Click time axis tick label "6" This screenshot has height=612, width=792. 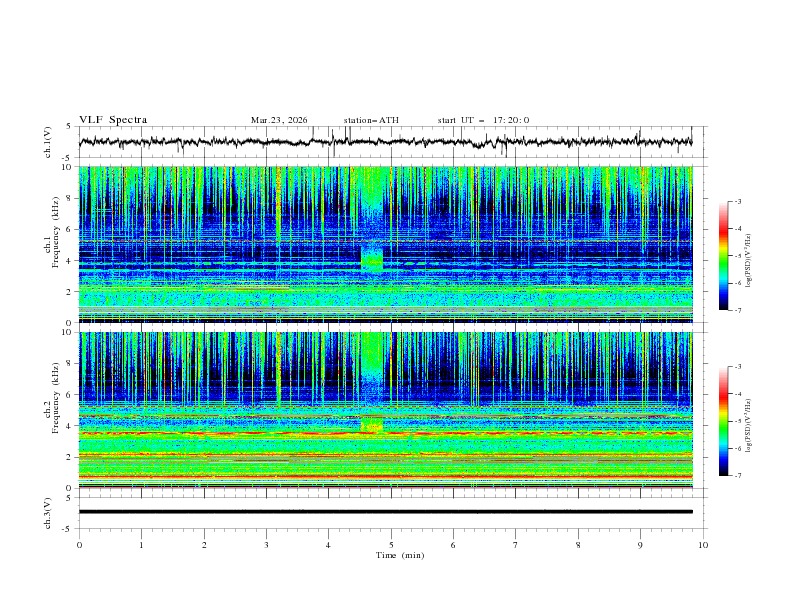tap(453, 545)
